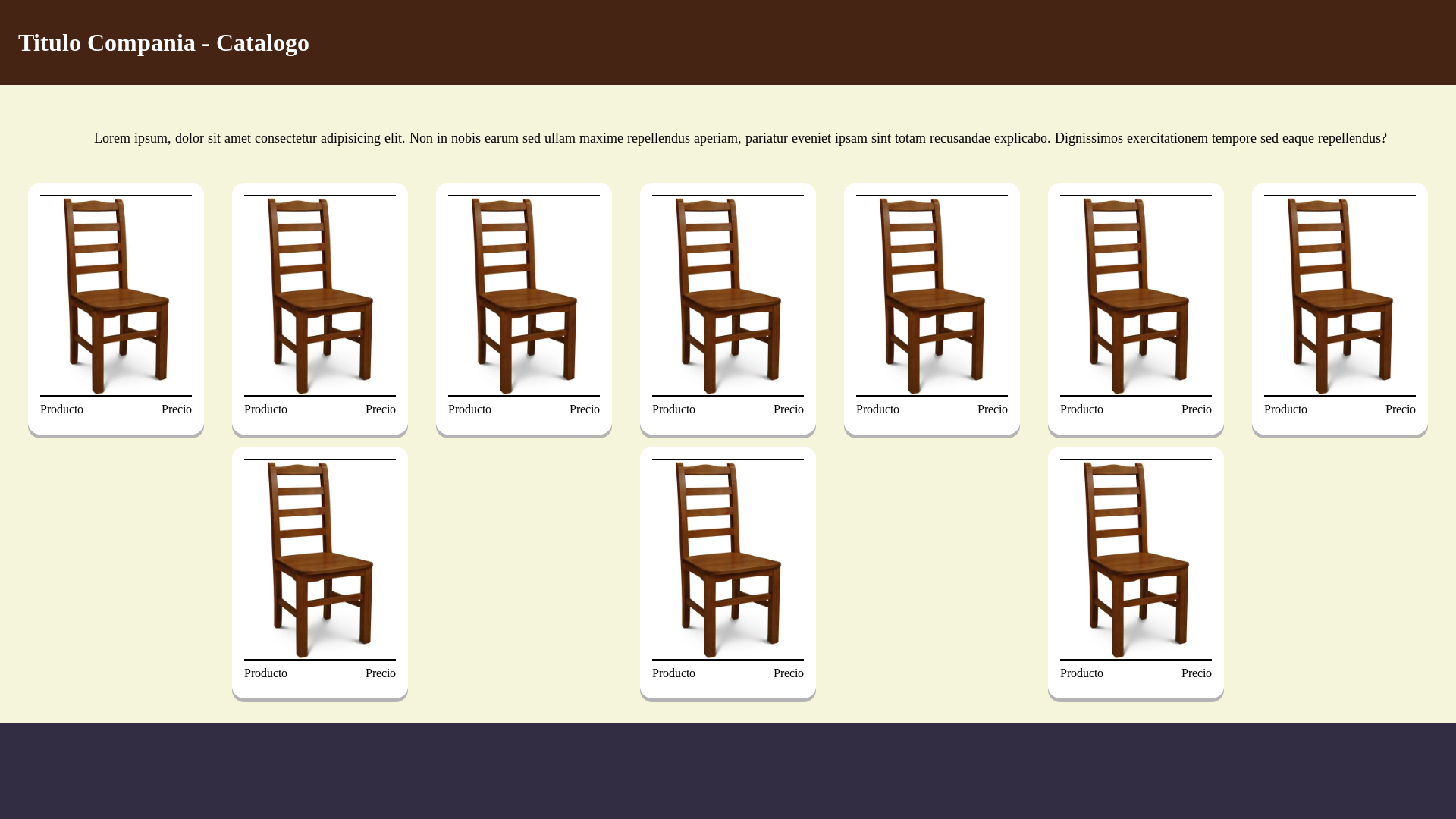Screen dimensions: 1456x819
Task: Select Producto label of fourth top-row card
Action: 673,409
